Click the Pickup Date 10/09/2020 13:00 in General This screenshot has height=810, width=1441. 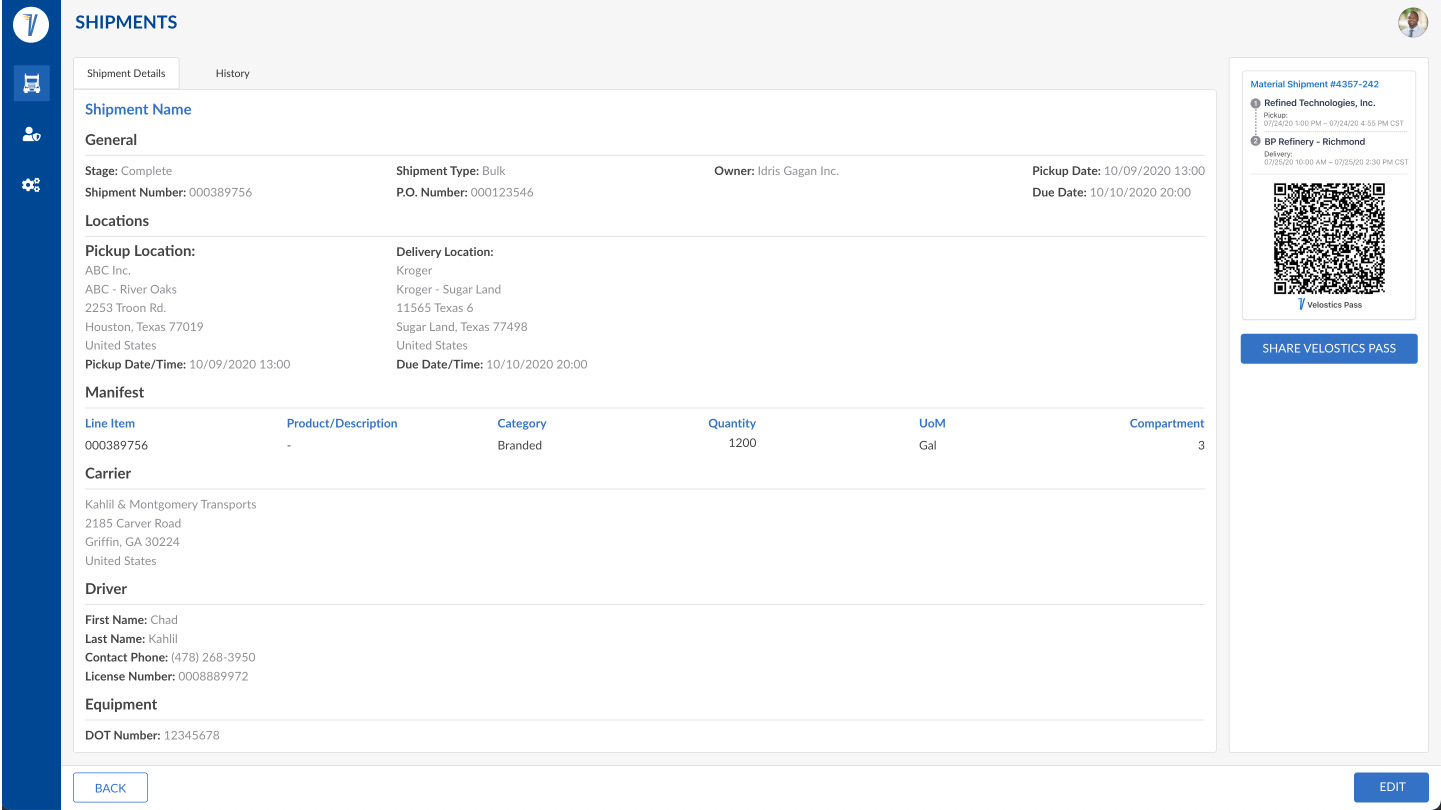(x=1118, y=171)
